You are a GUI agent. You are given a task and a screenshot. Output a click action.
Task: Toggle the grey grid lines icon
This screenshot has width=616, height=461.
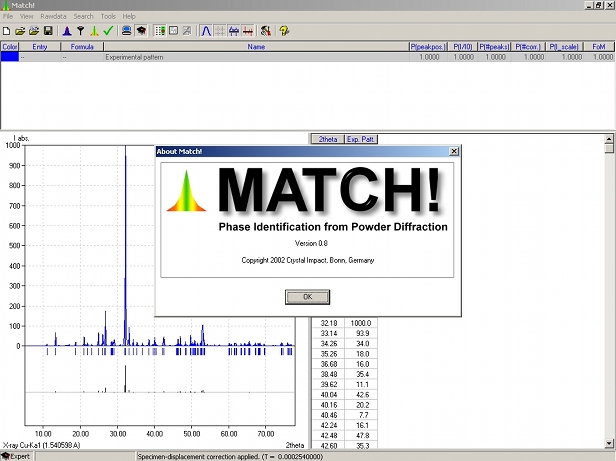pyautogui.click(x=220, y=31)
